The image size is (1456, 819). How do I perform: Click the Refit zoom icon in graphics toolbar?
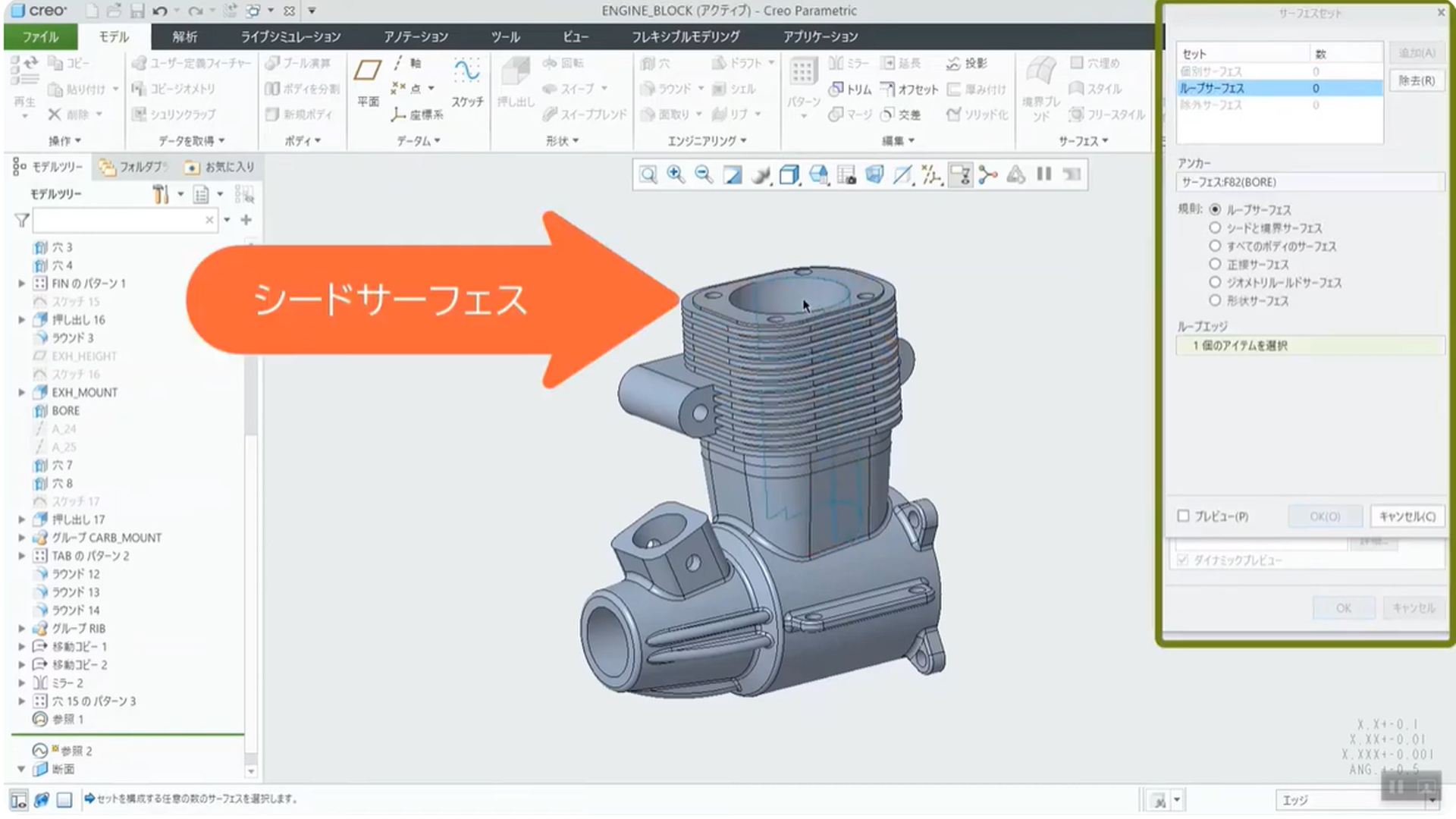pyautogui.click(x=648, y=175)
